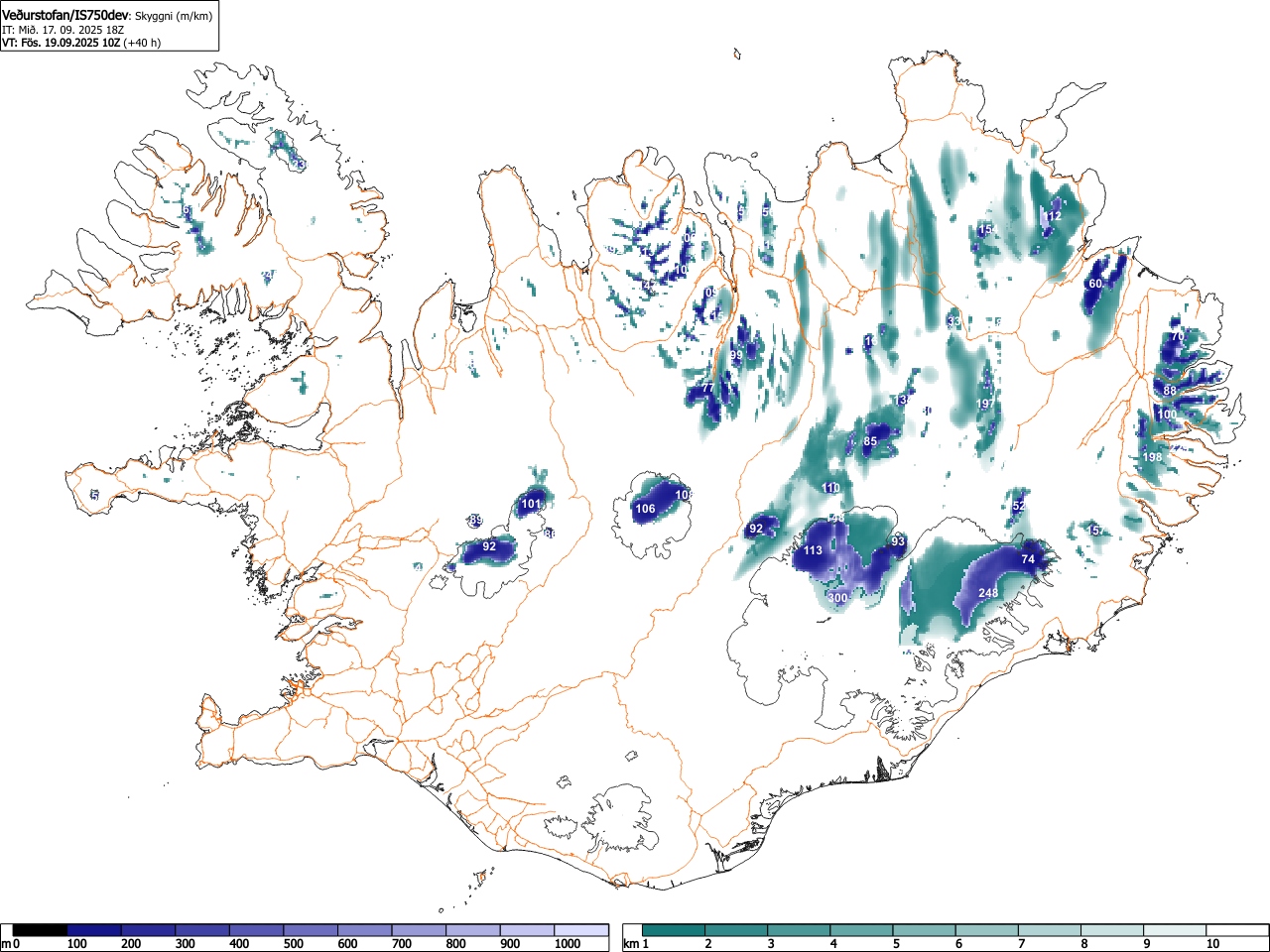Click the 'Skyggni (m/km)' header label
Image resolution: width=1270 pixels, height=952 pixels.
pyautogui.click(x=174, y=16)
